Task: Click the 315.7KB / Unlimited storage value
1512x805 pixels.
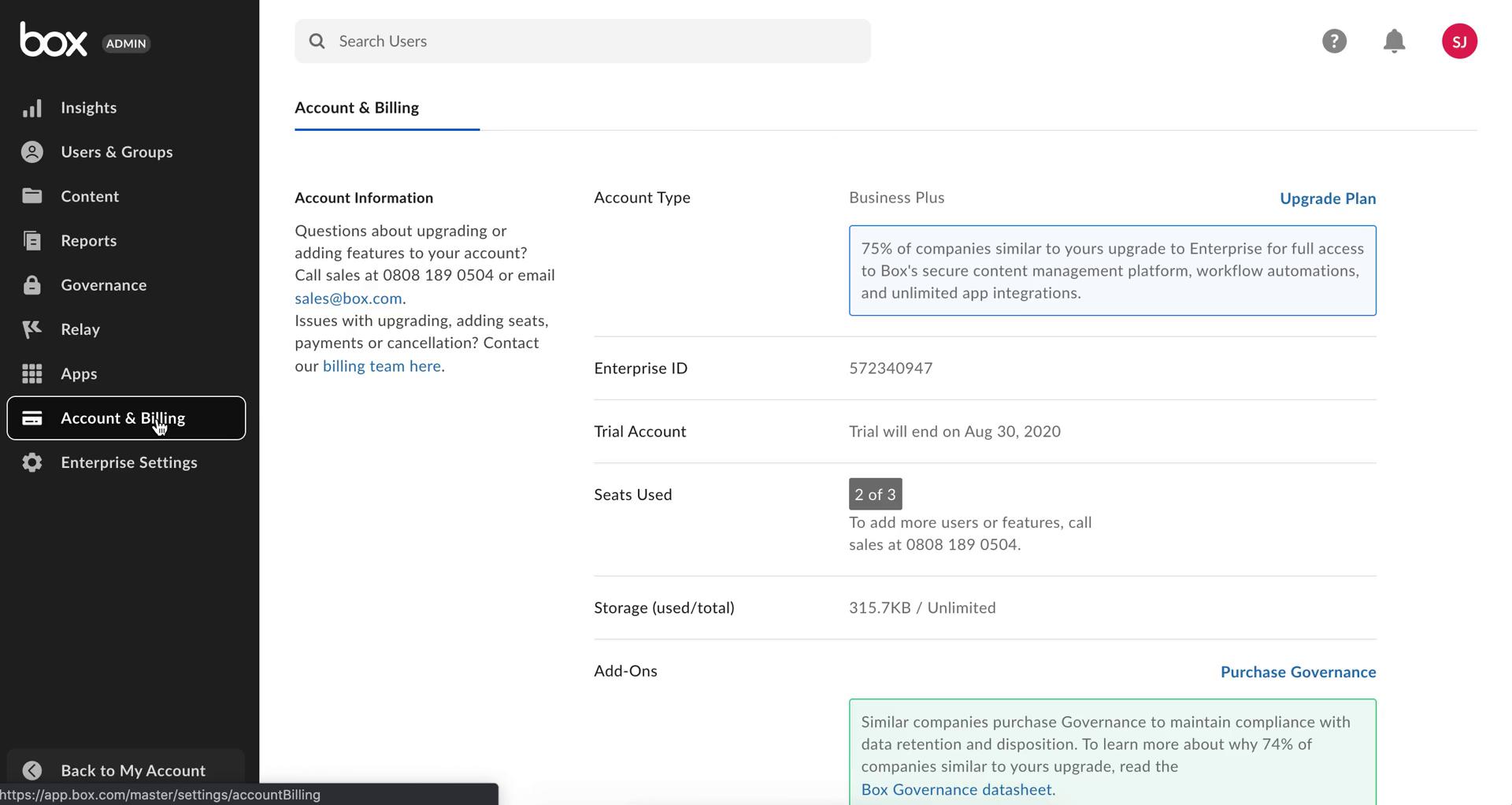Action: pyautogui.click(x=922, y=608)
